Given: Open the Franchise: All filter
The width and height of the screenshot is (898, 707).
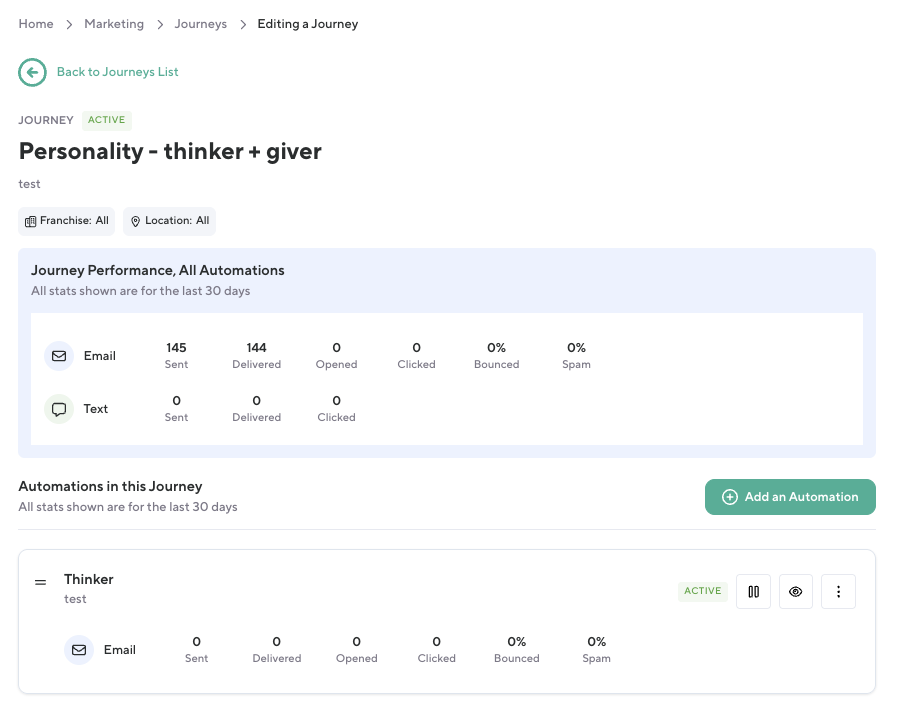Looking at the screenshot, I should pyautogui.click(x=67, y=221).
